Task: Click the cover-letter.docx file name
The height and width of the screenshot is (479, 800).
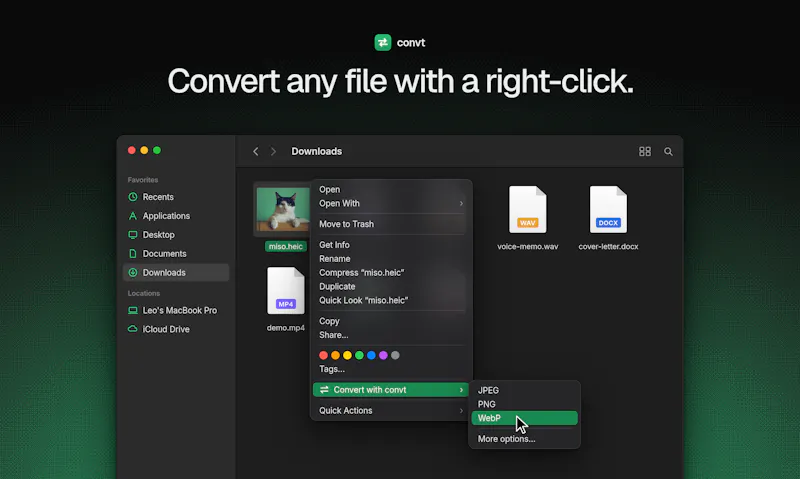Action: pos(608,246)
